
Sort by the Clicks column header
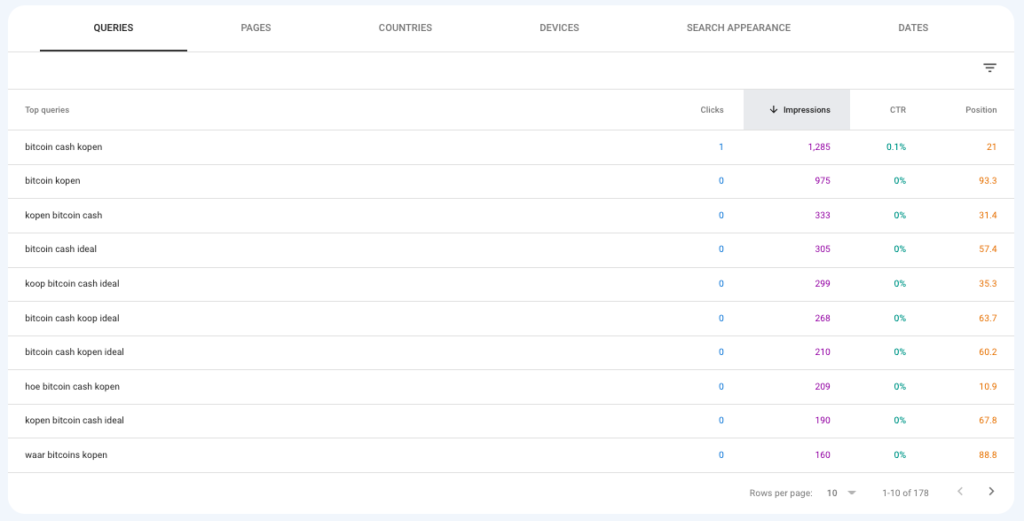point(712,110)
